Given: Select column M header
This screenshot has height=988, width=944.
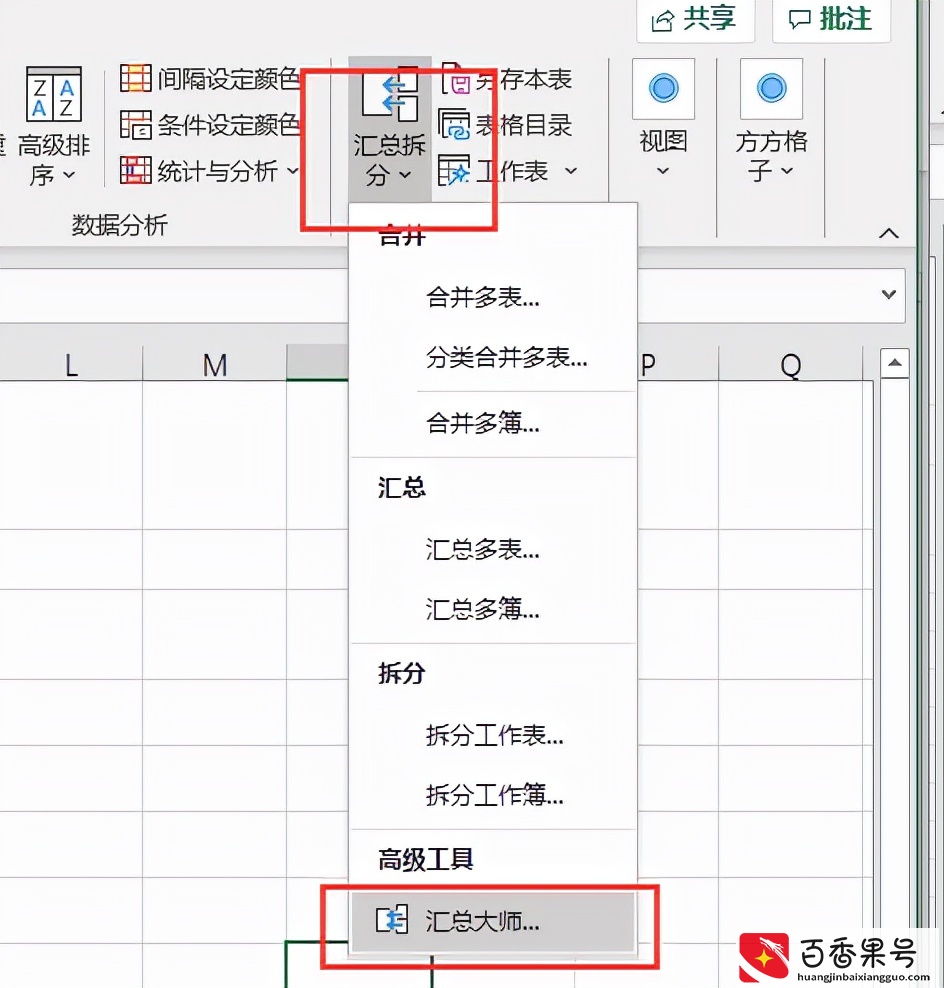Looking at the screenshot, I should tap(215, 364).
